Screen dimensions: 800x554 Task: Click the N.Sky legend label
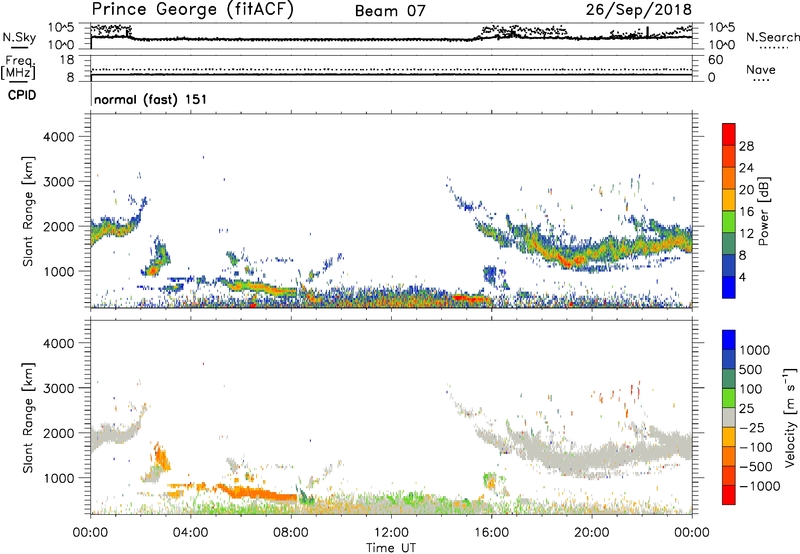tap(19, 37)
